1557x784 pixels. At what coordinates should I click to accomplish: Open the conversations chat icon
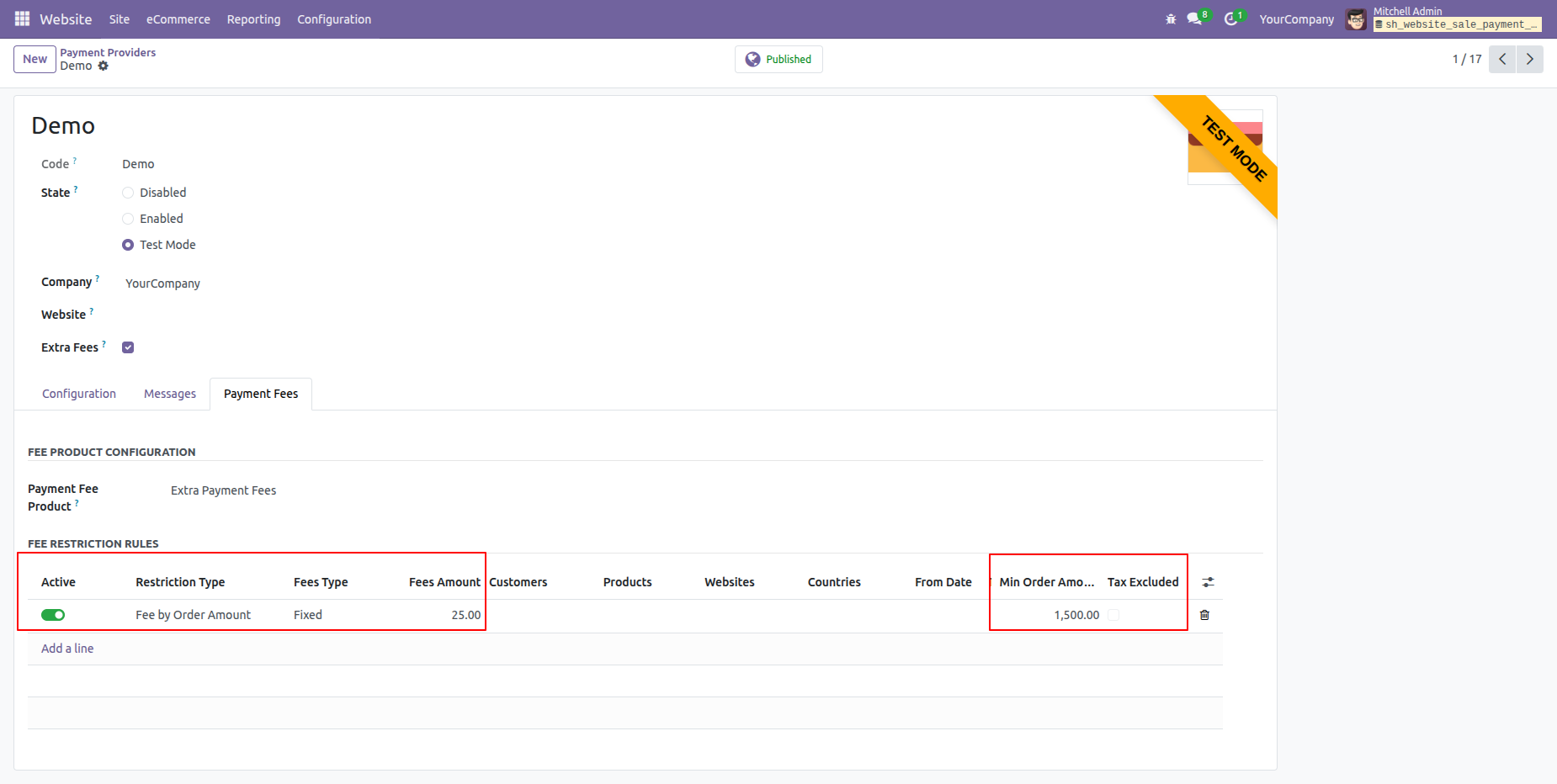1194,19
